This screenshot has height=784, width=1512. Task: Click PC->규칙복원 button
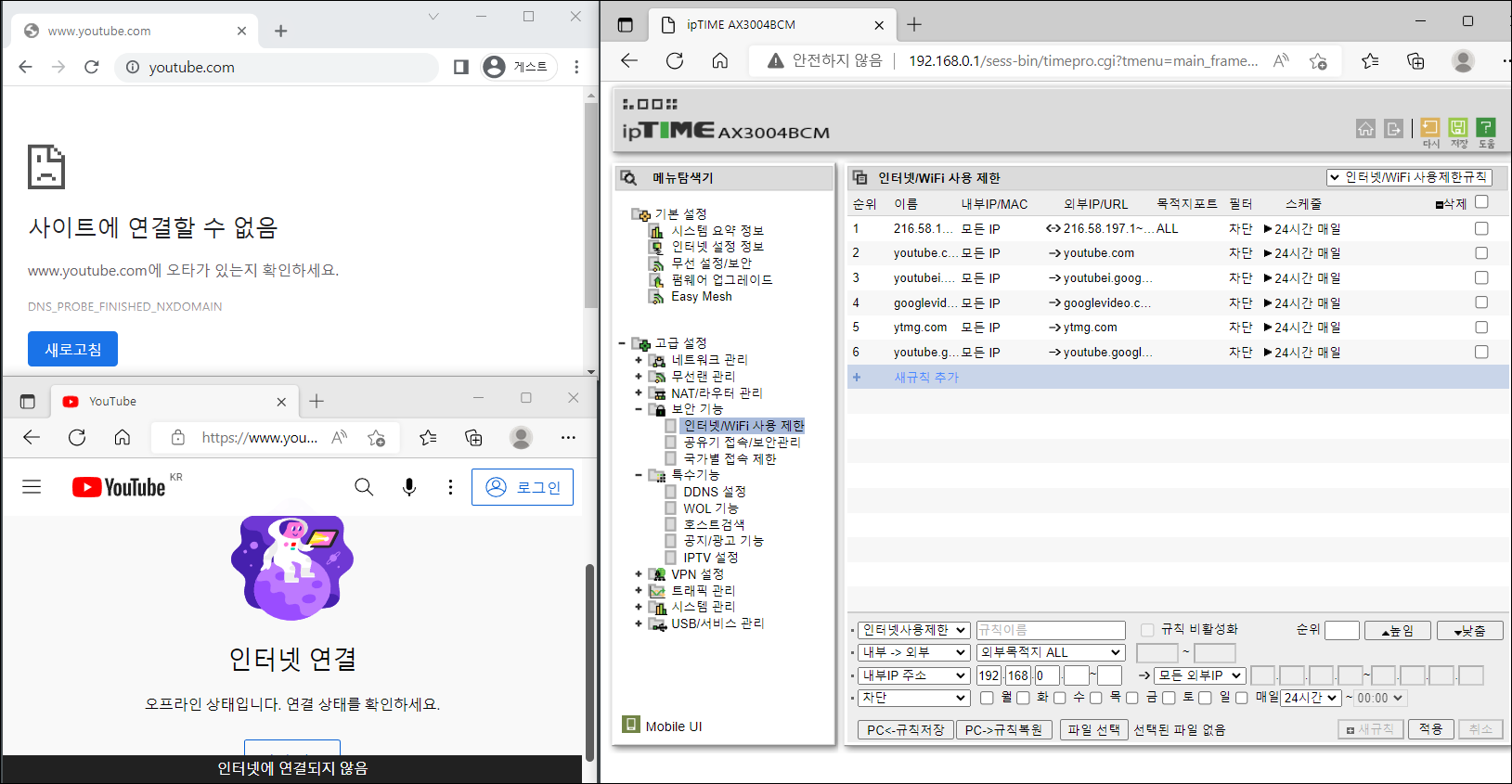1004,729
